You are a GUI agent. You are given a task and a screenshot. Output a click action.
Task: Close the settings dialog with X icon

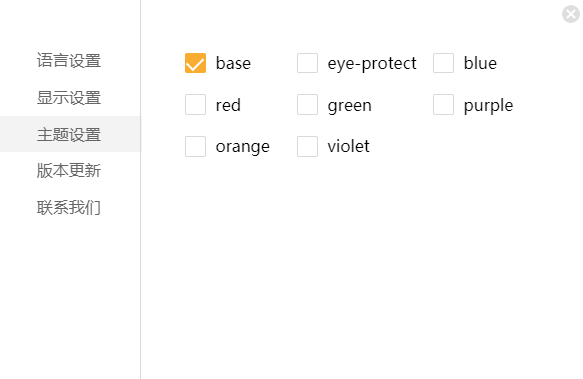pyautogui.click(x=571, y=14)
